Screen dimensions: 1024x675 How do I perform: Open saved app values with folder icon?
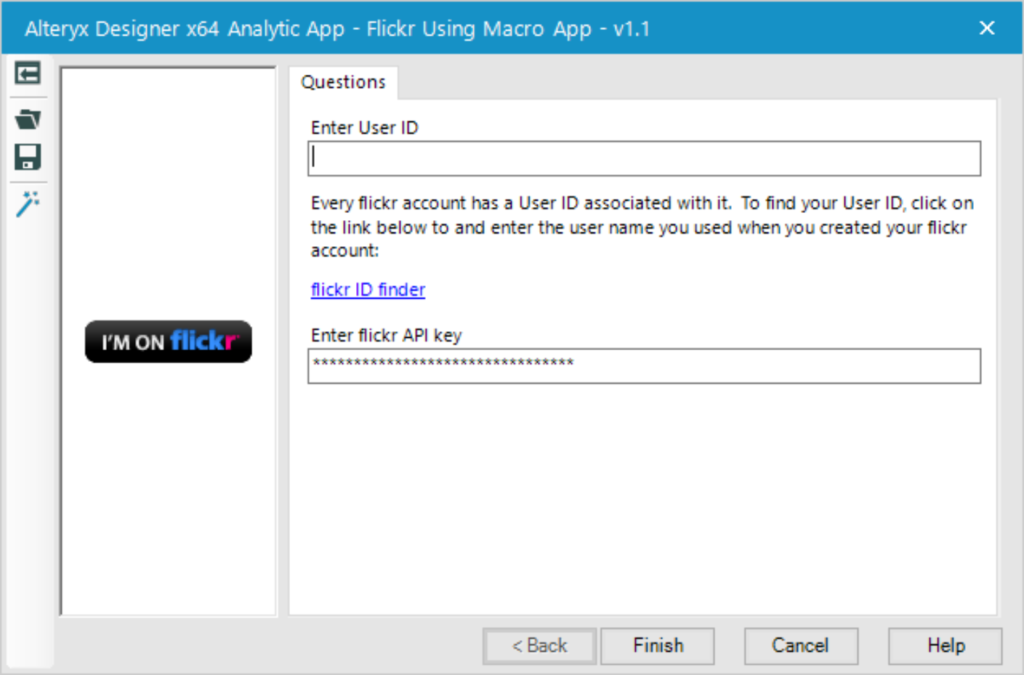coord(27,119)
